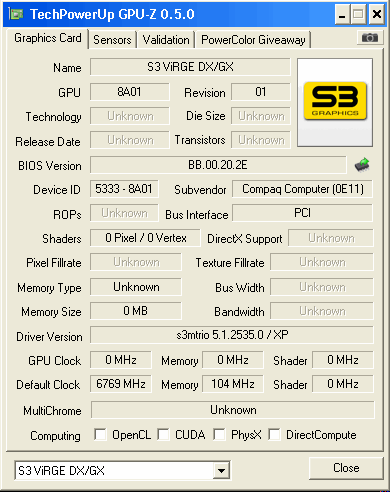The height and width of the screenshot is (492, 390).
Task: Click the Bandwidth label
Action: point(239,312)
